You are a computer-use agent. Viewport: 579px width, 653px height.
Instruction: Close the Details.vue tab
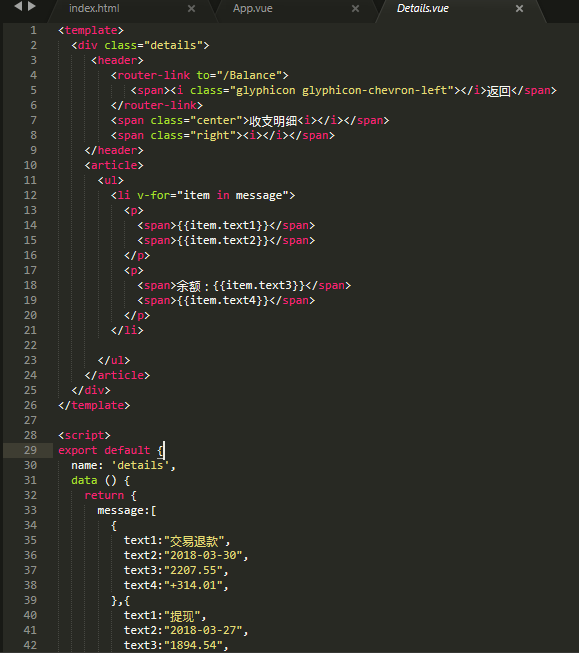tap(519, 8)
